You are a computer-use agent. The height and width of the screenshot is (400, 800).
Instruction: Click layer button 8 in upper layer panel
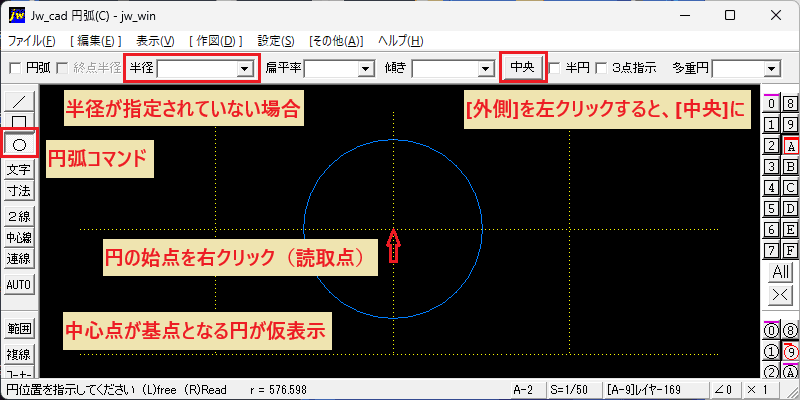790,104
